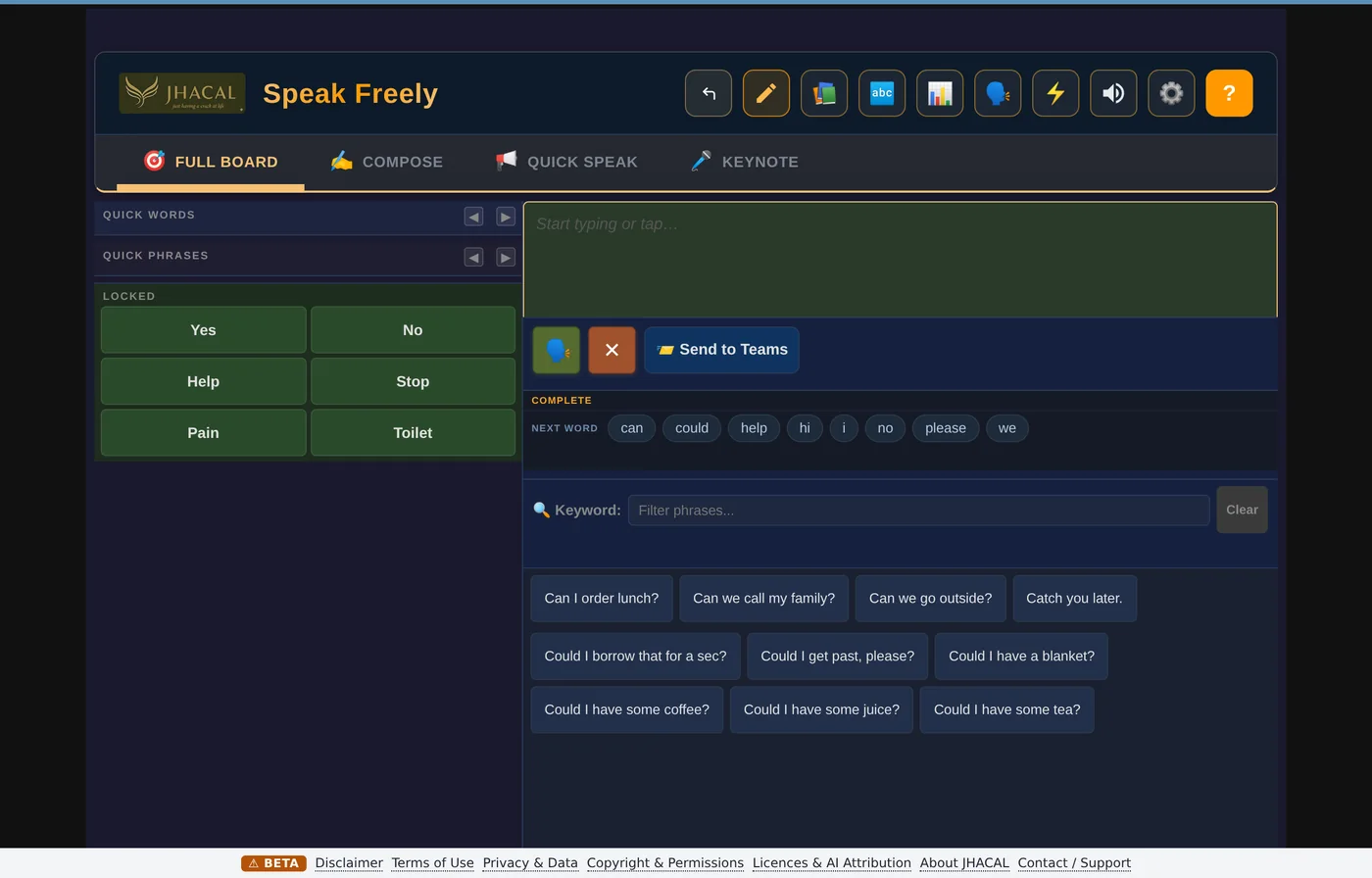Clear message with the red X button

point(612,350)
